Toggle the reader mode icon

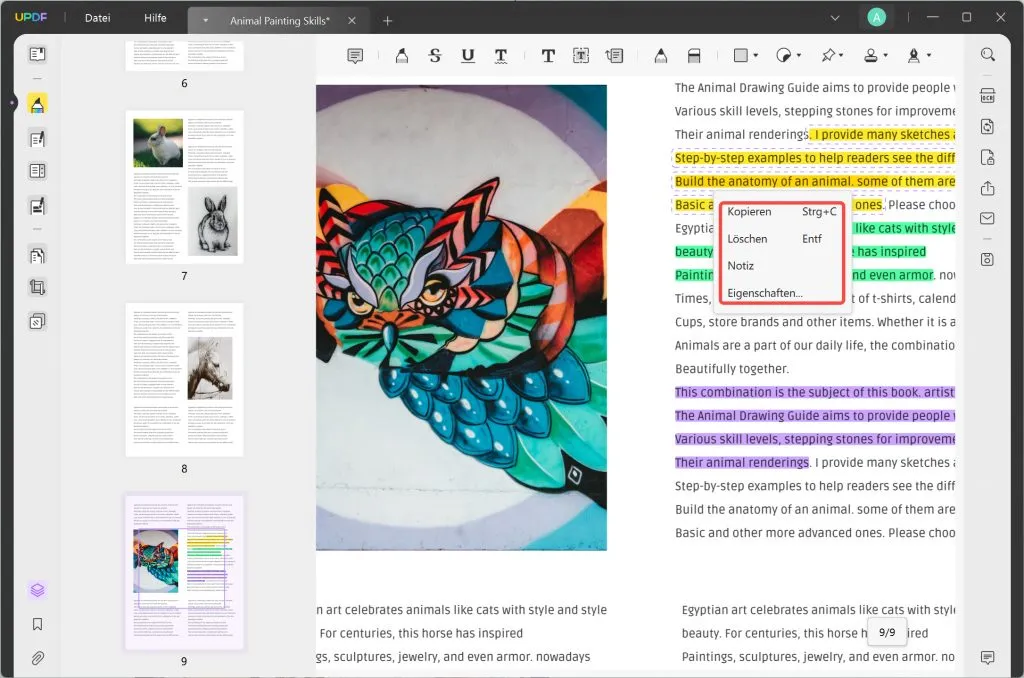tap(37, 54)
